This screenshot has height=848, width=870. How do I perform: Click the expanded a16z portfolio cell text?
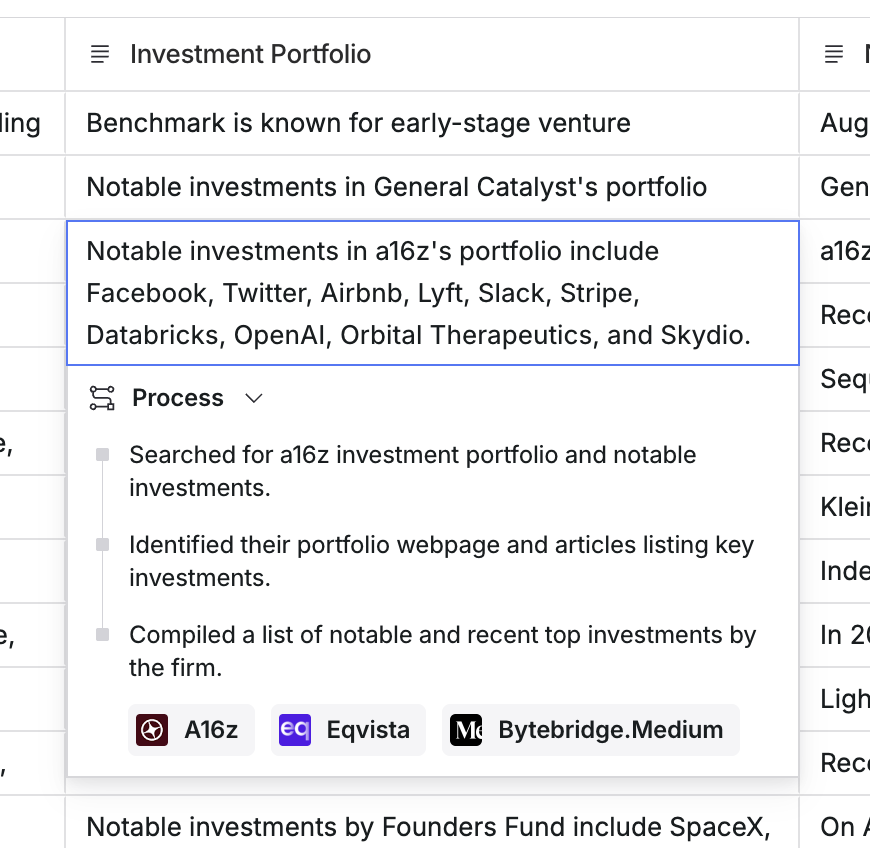click(x=418, y=293)
